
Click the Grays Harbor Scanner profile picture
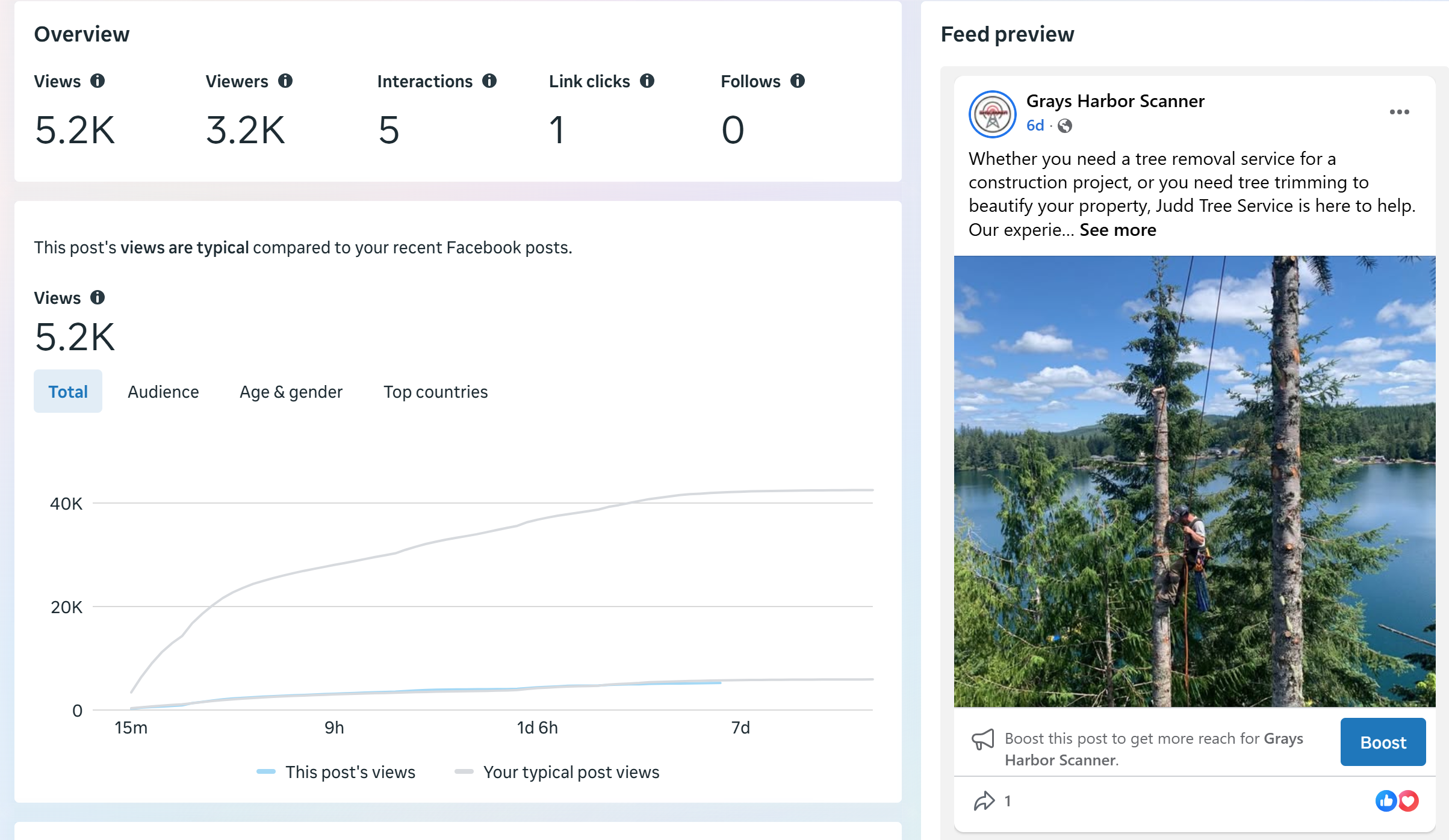[x=992, y=114]
